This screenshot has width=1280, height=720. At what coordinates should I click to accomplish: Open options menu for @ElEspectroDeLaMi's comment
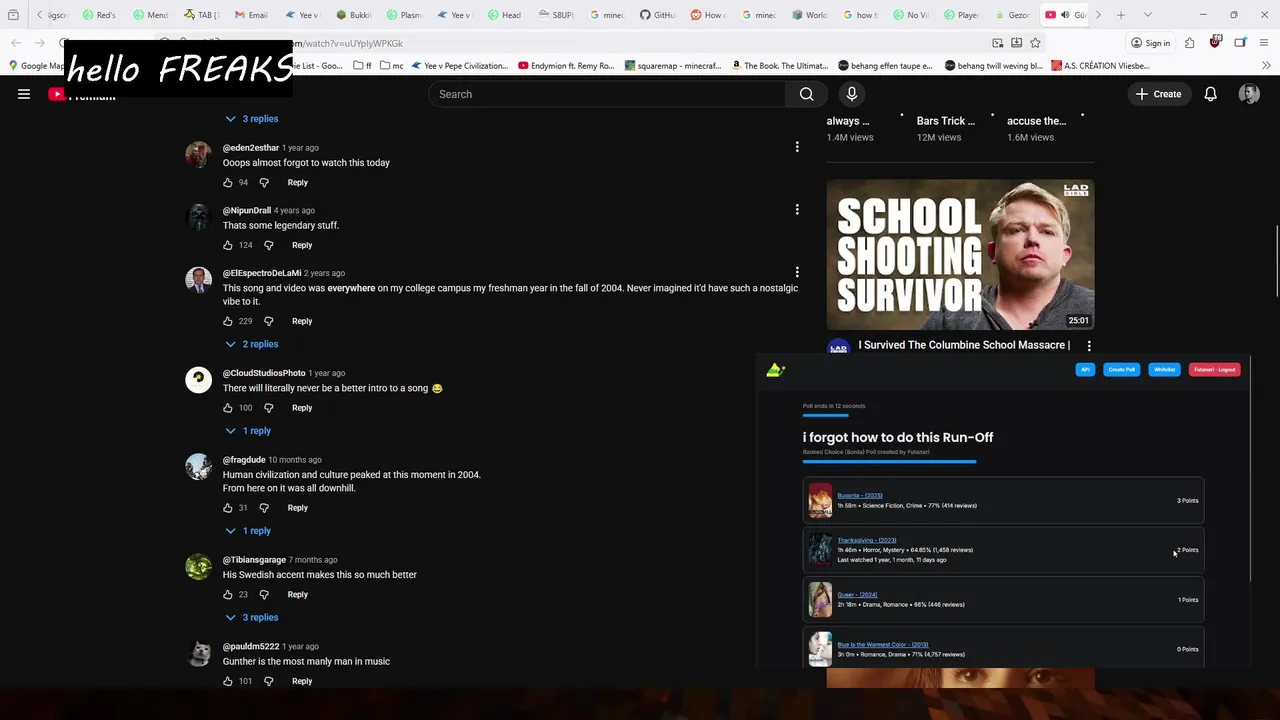click(797, 272)
